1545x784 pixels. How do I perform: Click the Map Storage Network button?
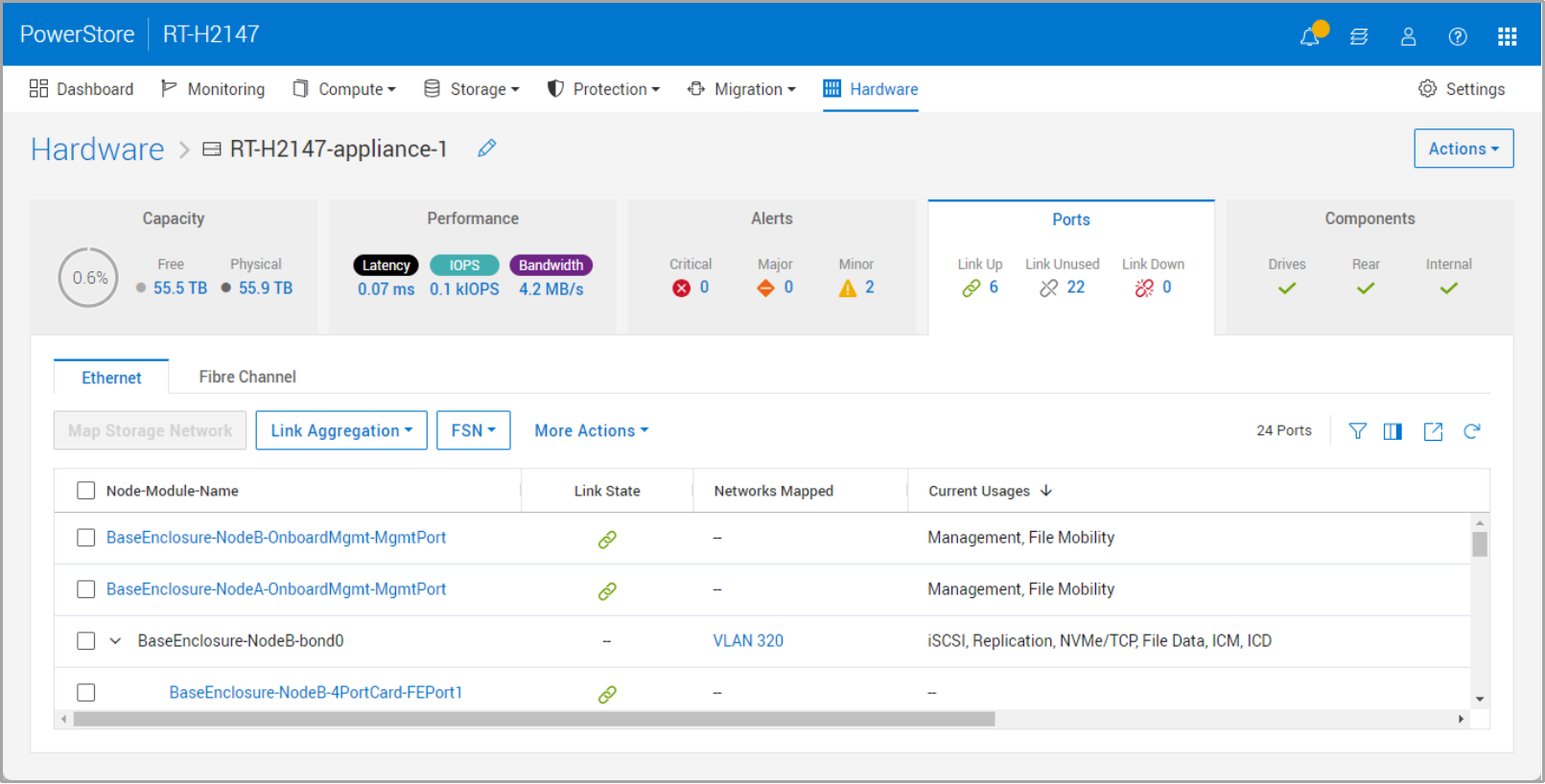(150, 430)
